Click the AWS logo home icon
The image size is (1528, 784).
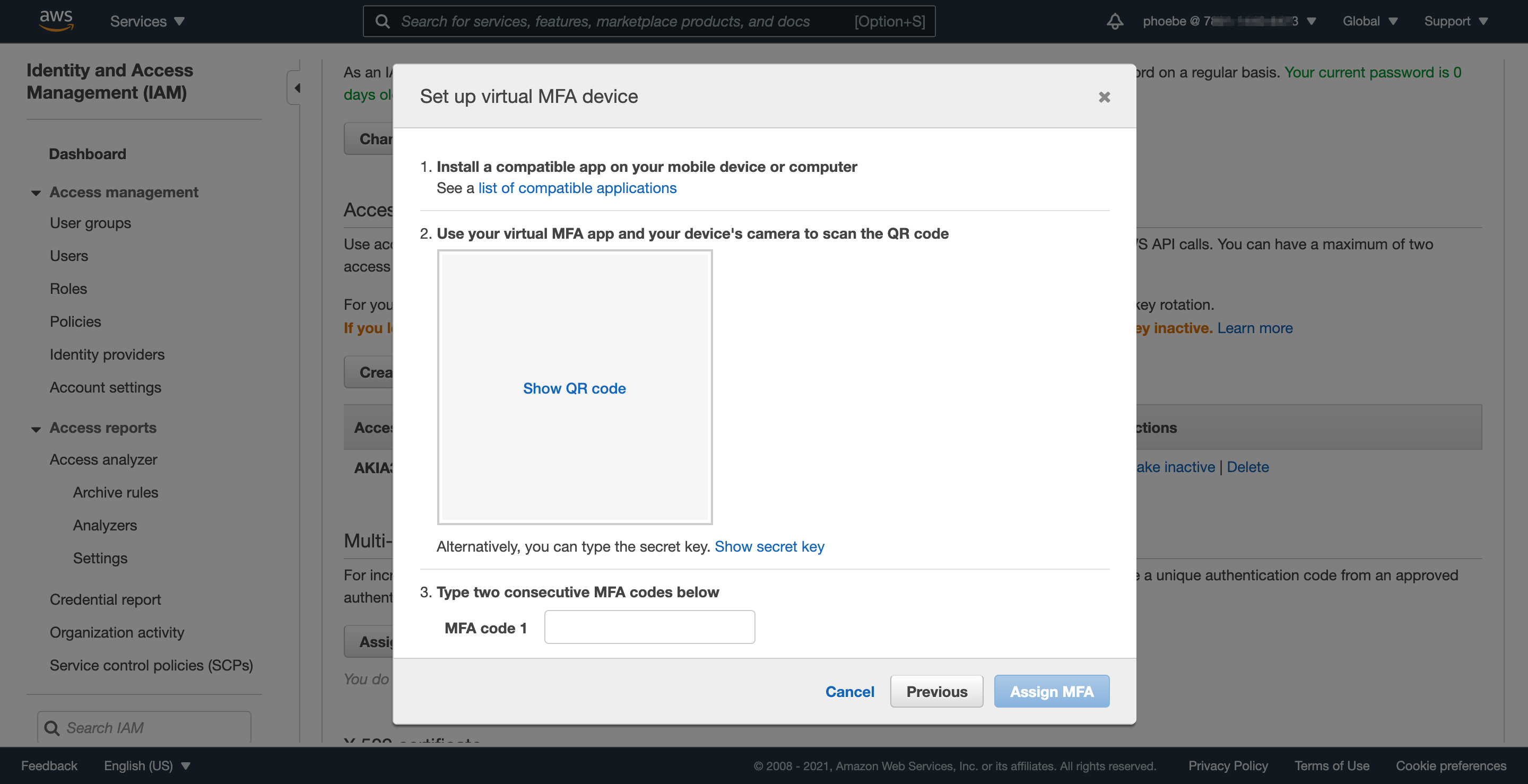coord(56,21)
